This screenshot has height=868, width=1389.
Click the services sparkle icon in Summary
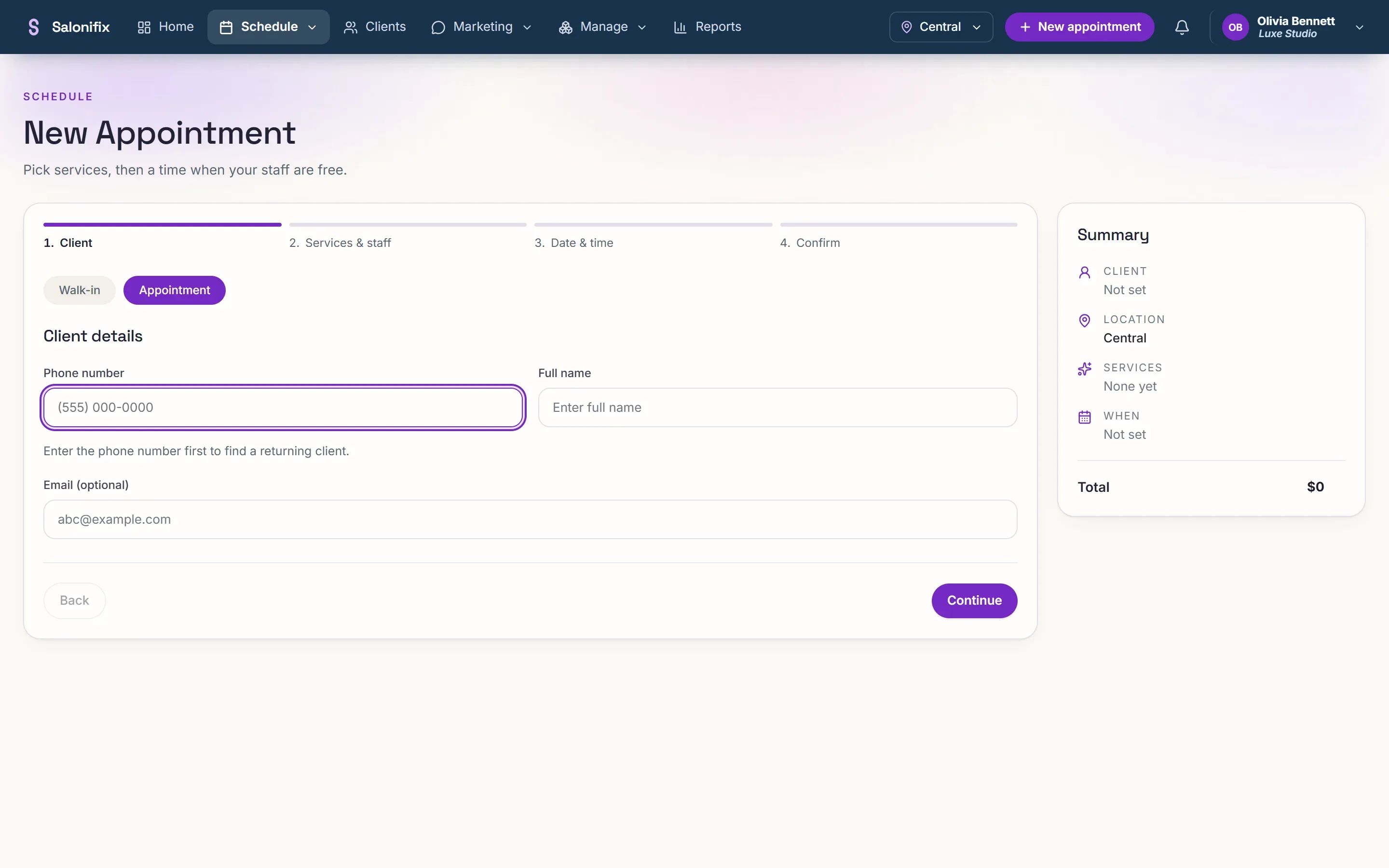pyautogui.click(x=1084, y=368)
